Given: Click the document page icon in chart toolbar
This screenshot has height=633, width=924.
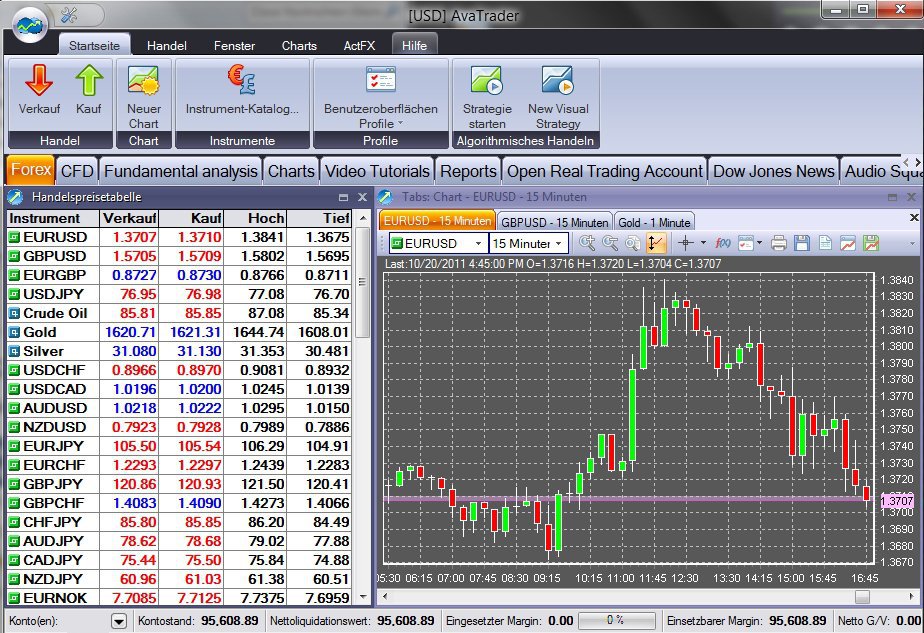Looking at the screenshot, I should [825, 243].
